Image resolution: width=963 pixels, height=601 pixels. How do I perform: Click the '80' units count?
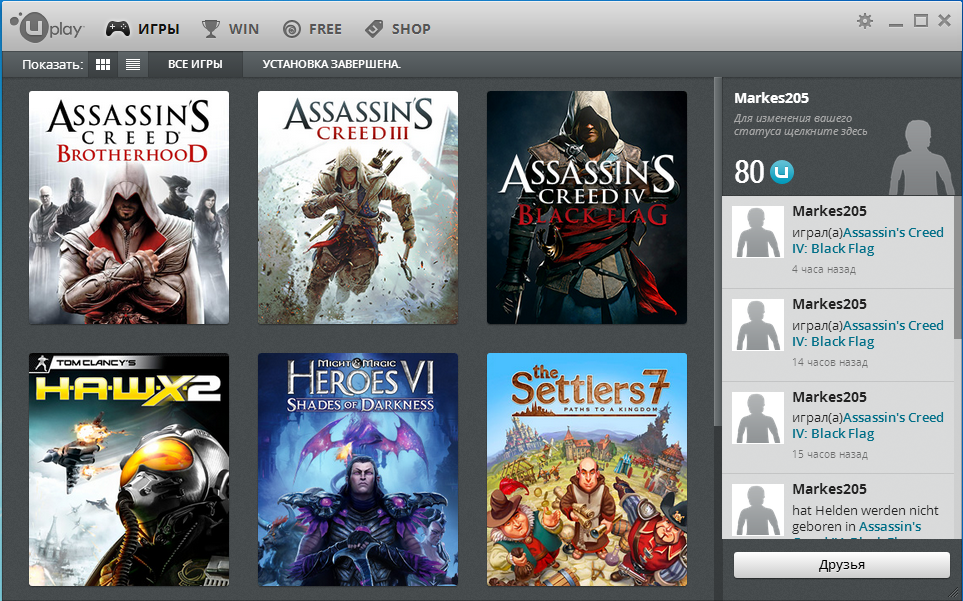click(x=749, y=172)
